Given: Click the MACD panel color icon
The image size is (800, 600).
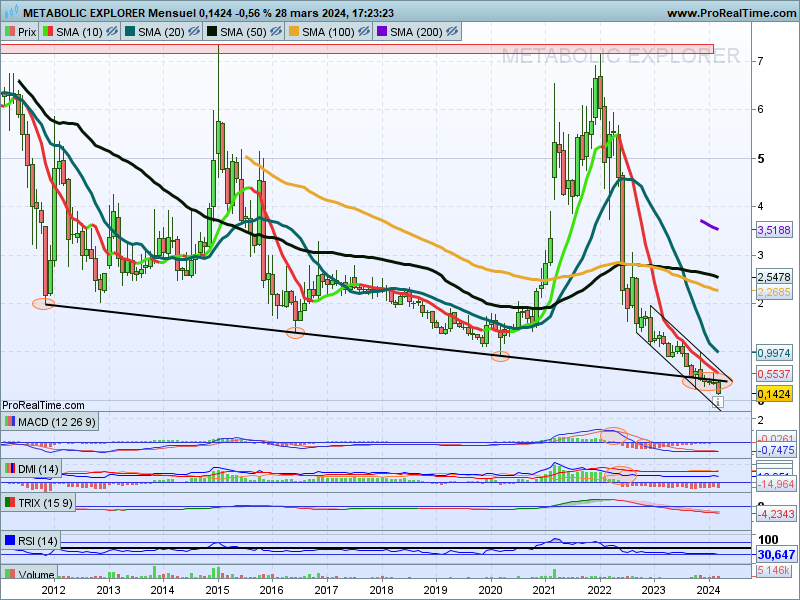Looking at the screenshot, I should (10, 422).
